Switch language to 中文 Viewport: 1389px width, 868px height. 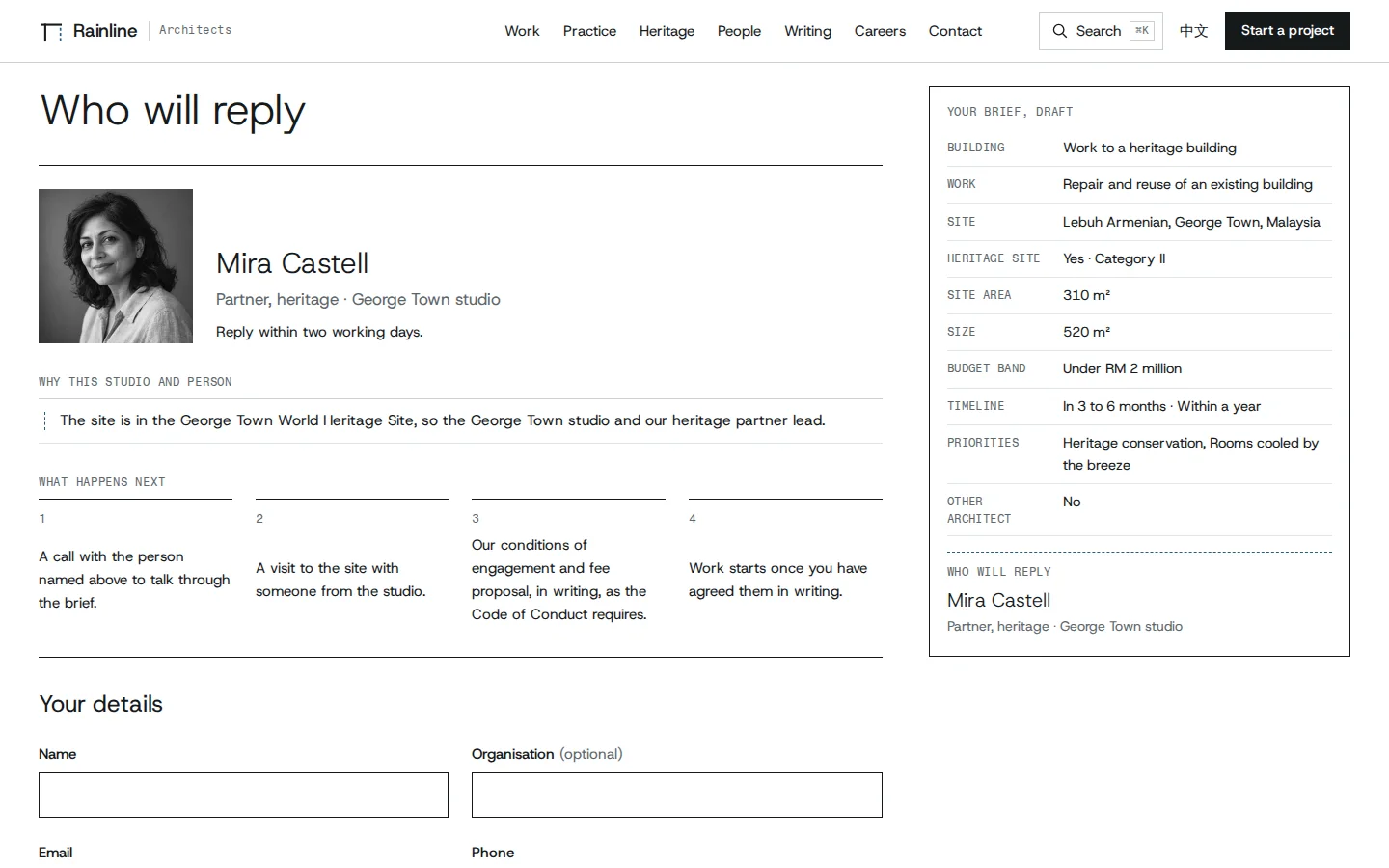click(x=1193, y=31)
